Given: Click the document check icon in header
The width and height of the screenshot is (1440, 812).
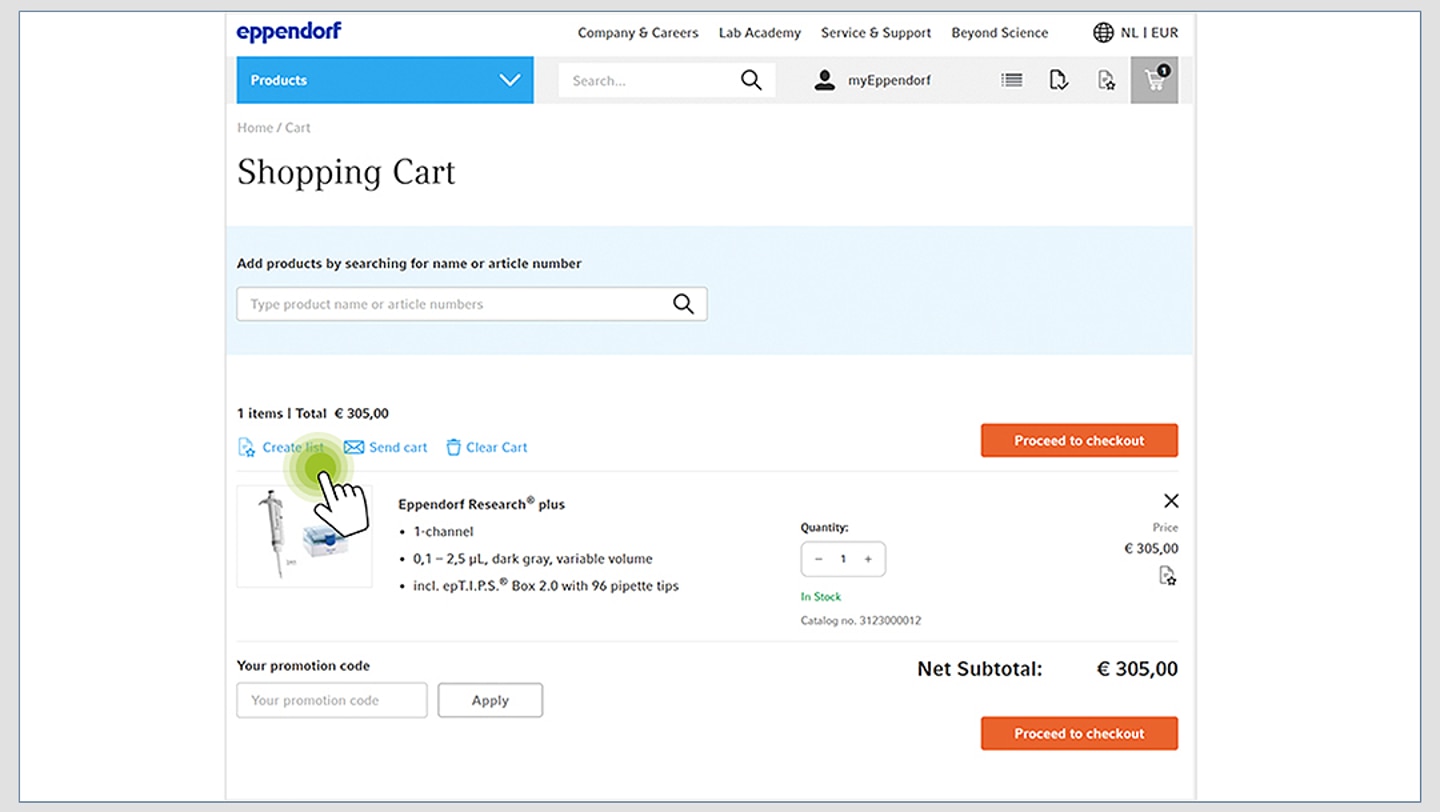Looking at the screenshot, I should [1059, 81].
